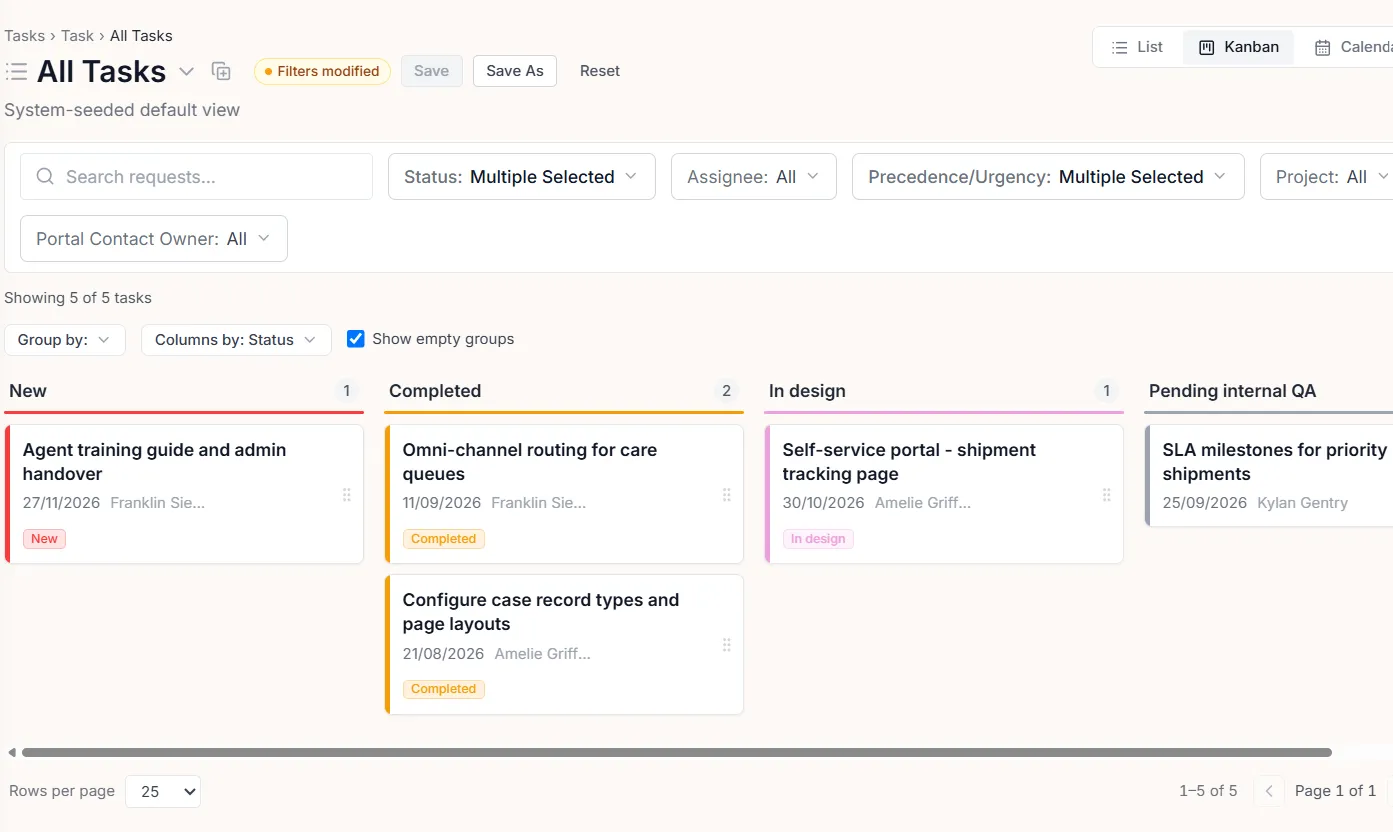Image resolution: width=1393 pixels, height=832 pixels.
Task: Open Portal Contact Owner dropdown
Action: tap(154, 239)
